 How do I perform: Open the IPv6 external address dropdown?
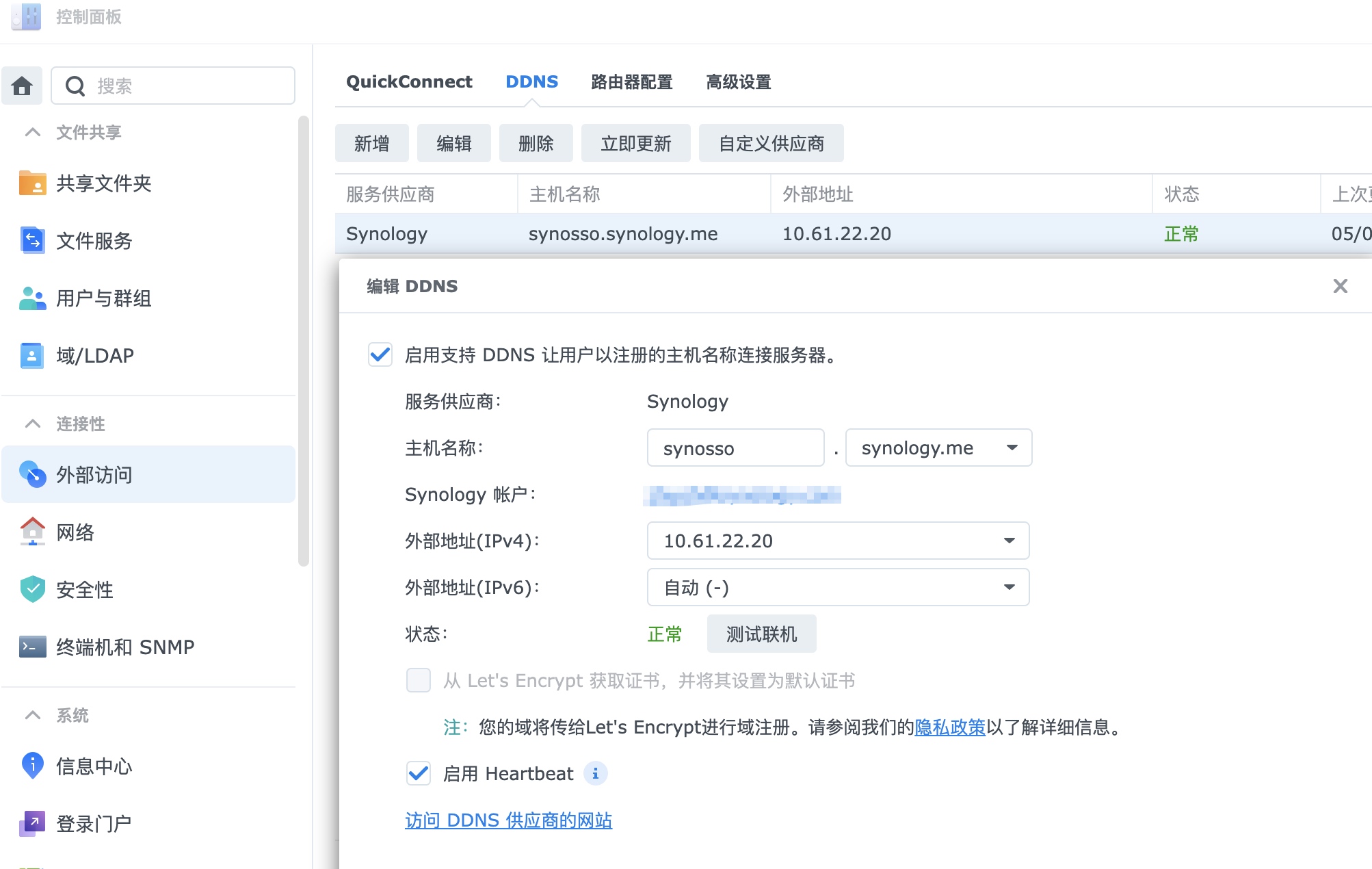[x=838, y=587]
